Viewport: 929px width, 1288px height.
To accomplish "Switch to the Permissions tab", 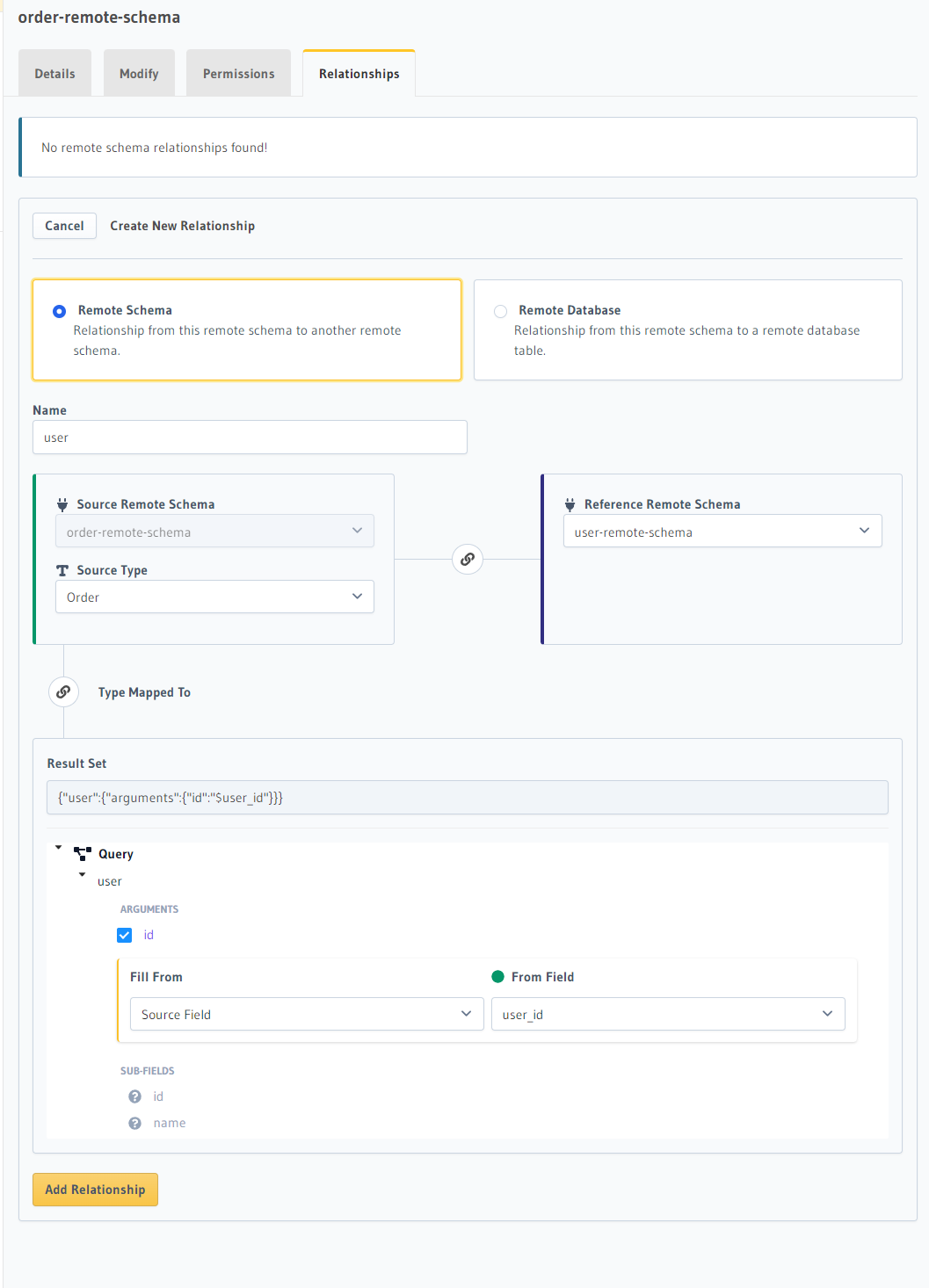I will point(238,74).
